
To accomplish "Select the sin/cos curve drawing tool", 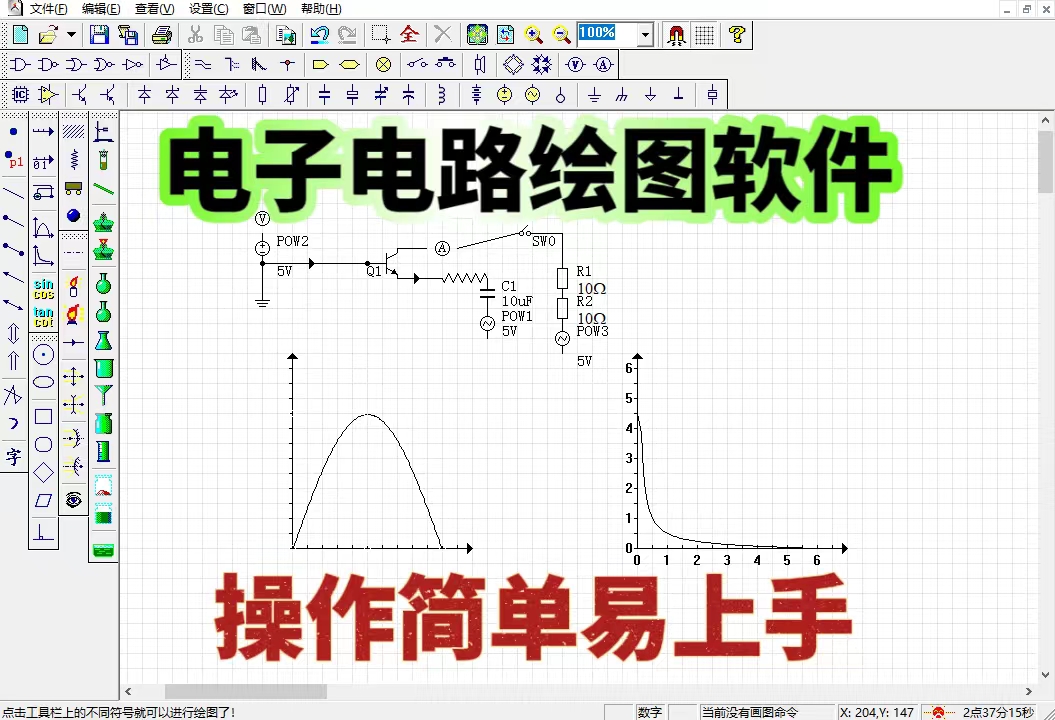I will click(x=42, y=288).
